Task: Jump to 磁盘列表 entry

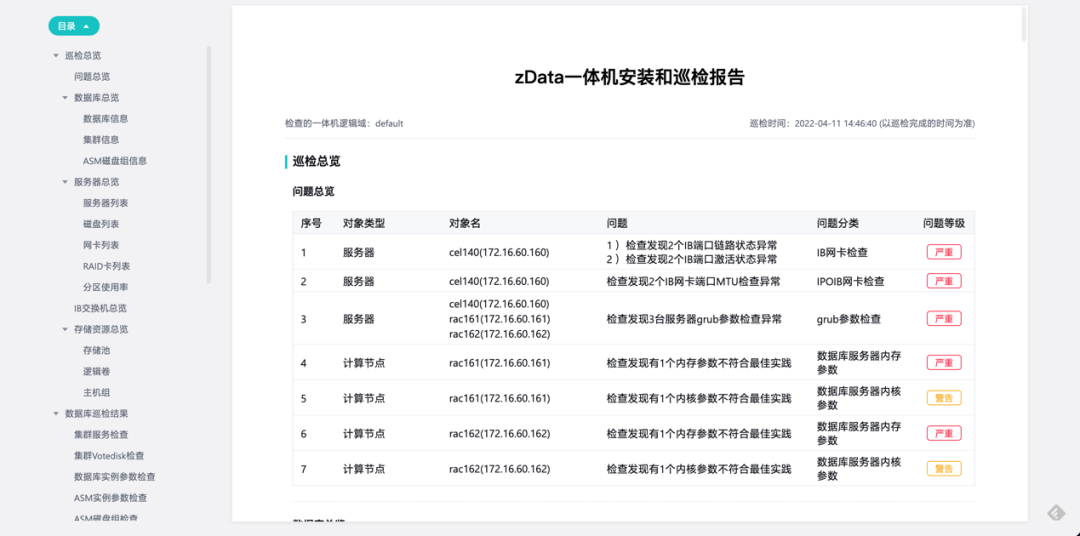Action: coord(101,224)
